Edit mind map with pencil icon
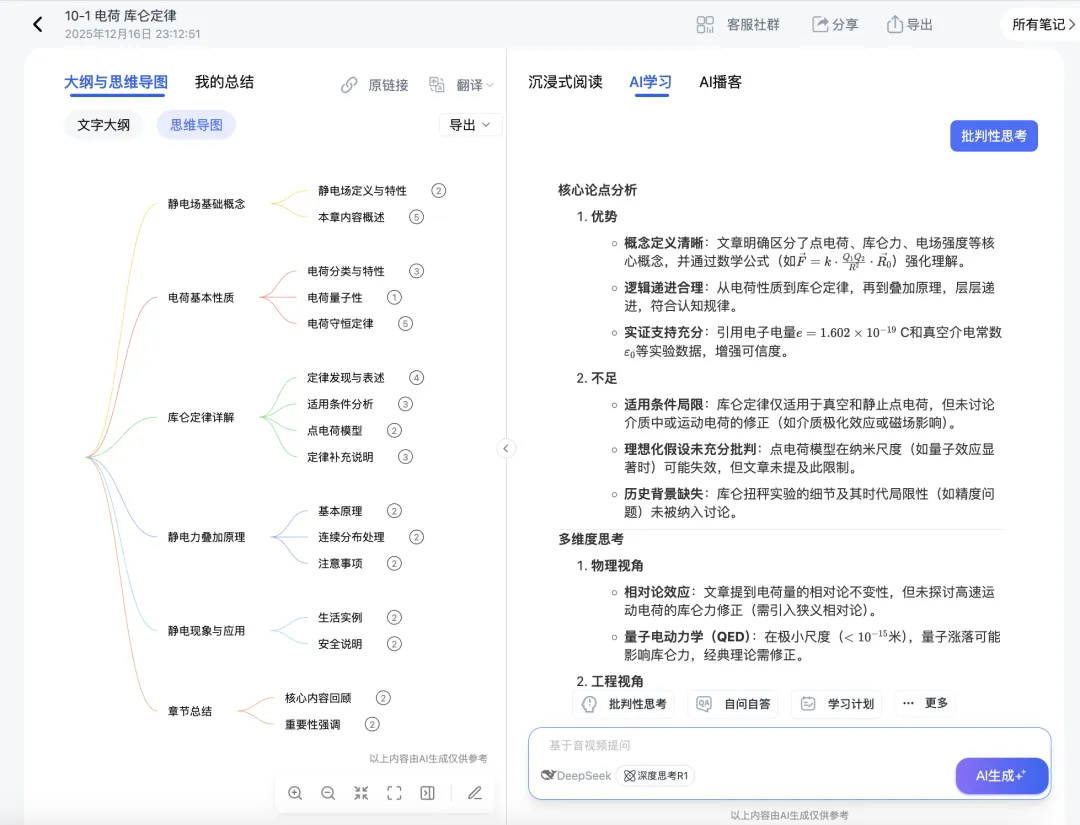Viewport: 1080px width, 825px height. click(475, 793)
